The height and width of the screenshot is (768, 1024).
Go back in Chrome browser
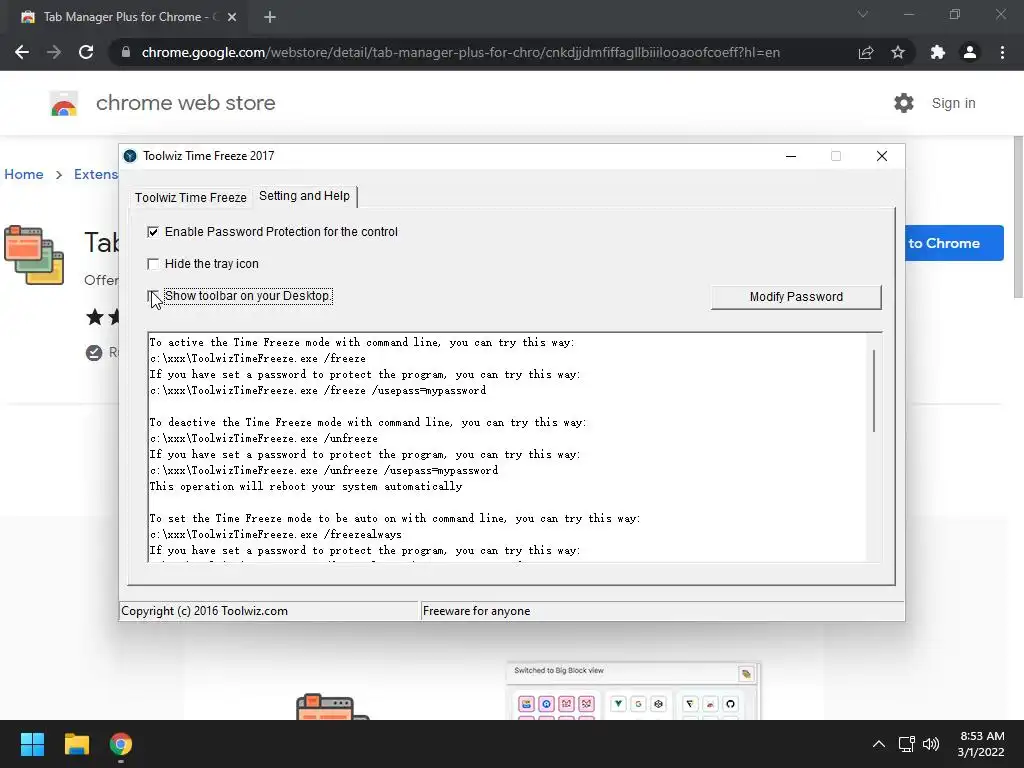pos(22,52)
